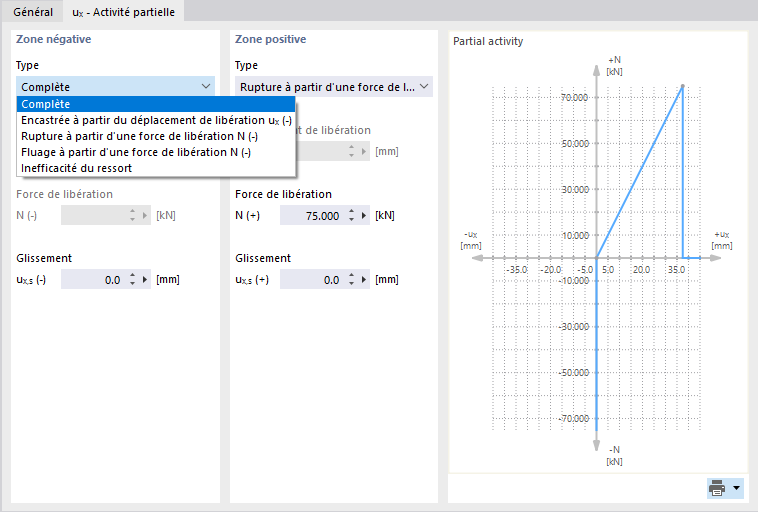Switch to the Général tab
The image size is (758, 512).
pos(33,11)
